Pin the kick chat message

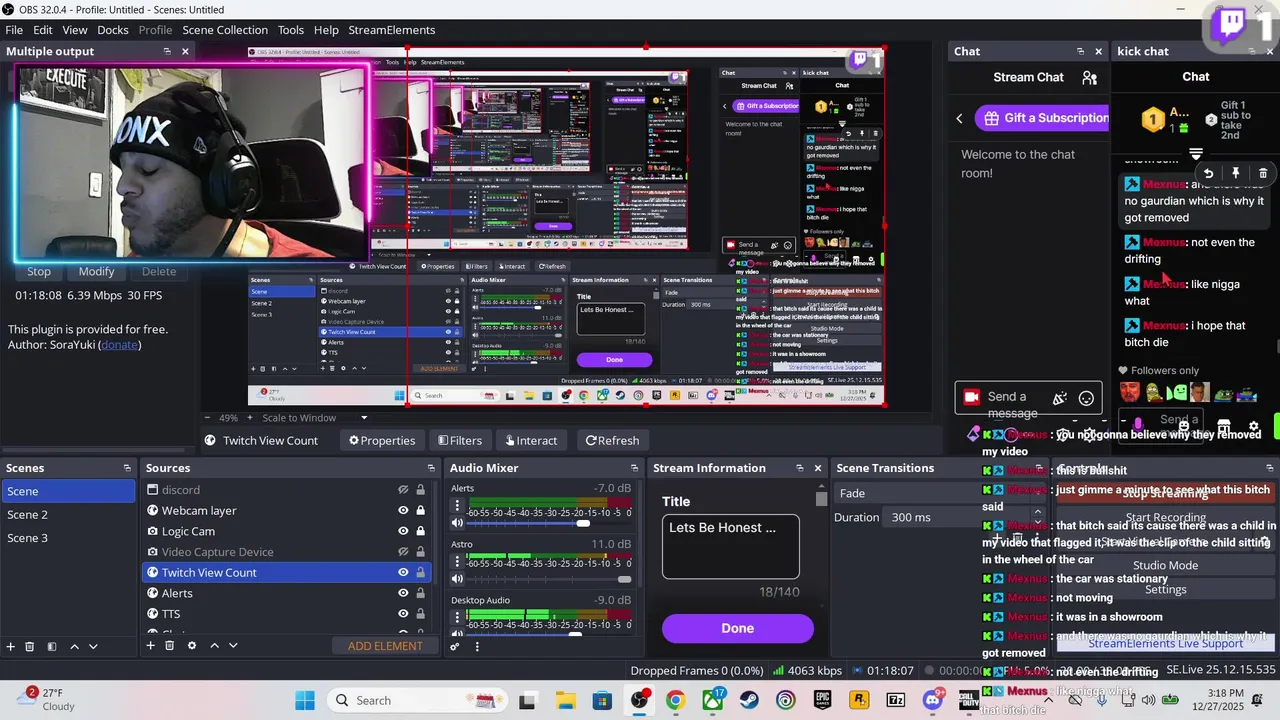pos(1236,173)
